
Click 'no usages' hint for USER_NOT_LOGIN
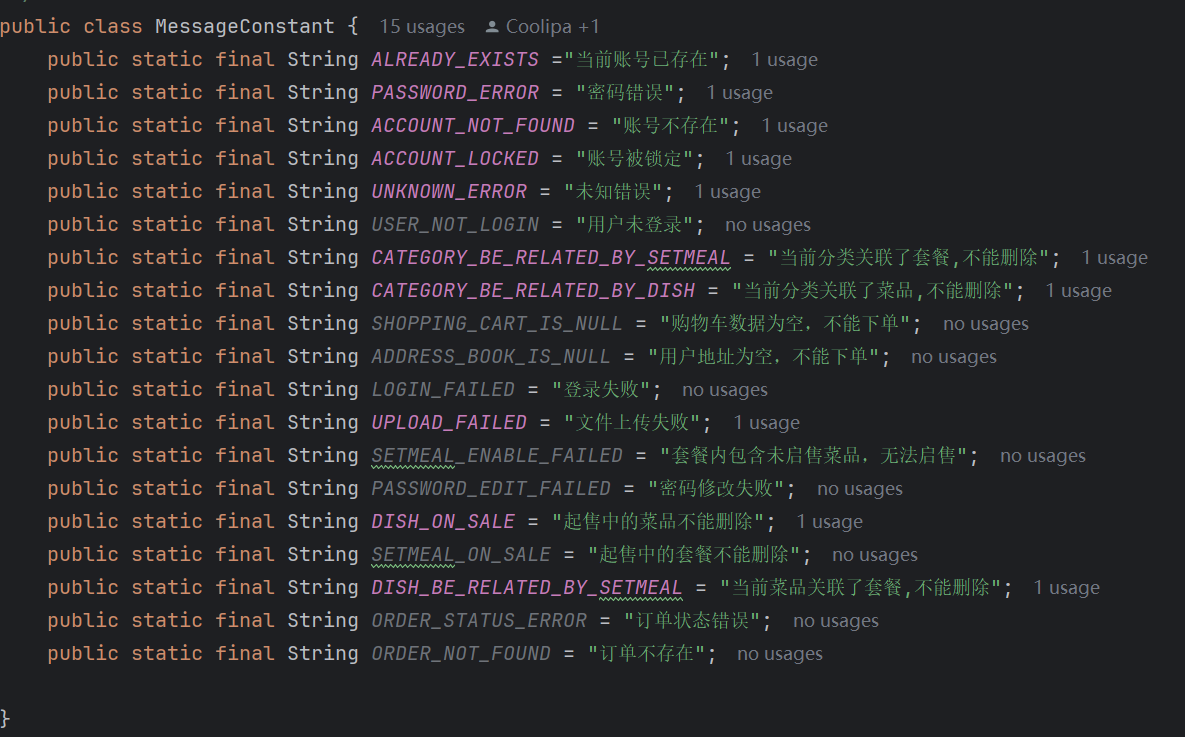pos(768,225)
